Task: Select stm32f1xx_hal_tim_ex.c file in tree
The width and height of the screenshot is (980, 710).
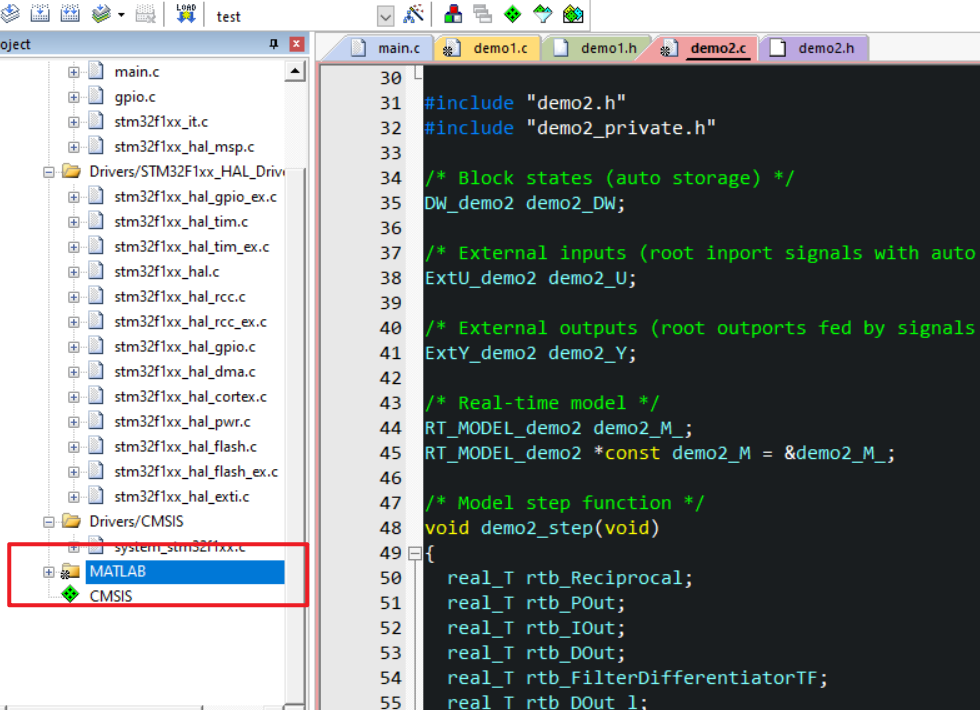Action: click(x=191, y=247)
